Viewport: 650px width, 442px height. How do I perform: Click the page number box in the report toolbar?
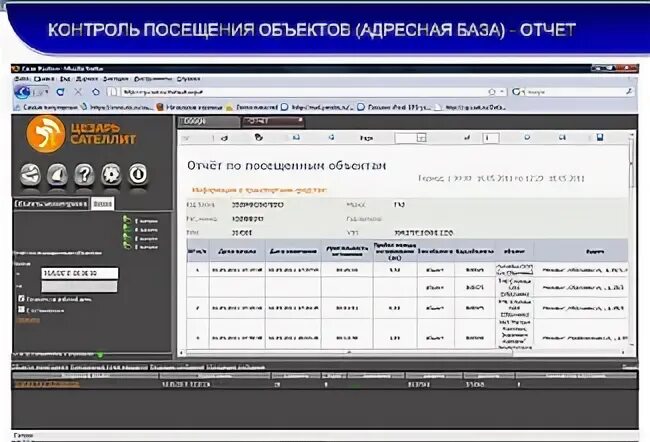[x=491, y=138]
